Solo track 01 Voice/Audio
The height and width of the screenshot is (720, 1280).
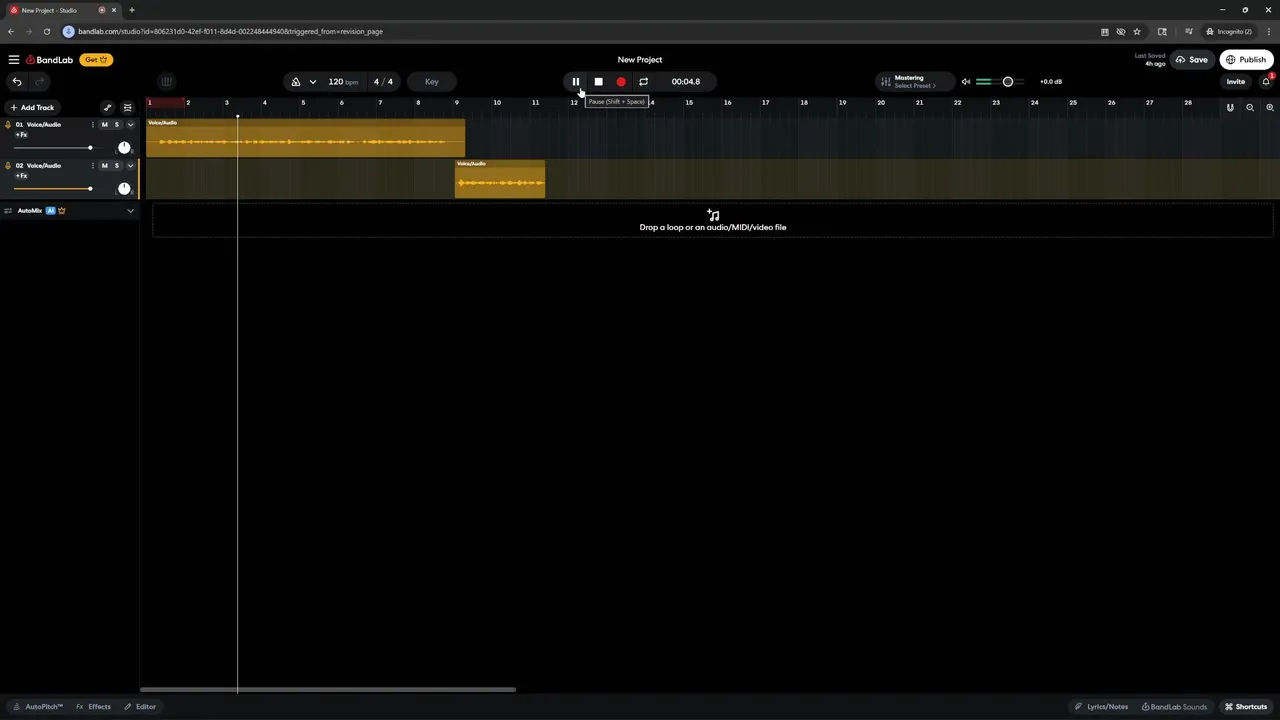click(x=116, y=125)
